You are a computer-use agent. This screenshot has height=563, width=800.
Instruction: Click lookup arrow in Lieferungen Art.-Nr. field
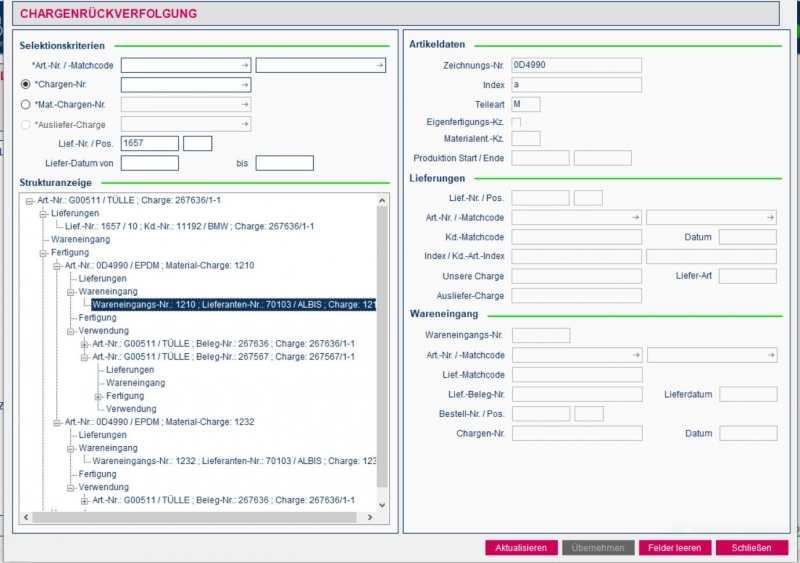click(634, 217)
